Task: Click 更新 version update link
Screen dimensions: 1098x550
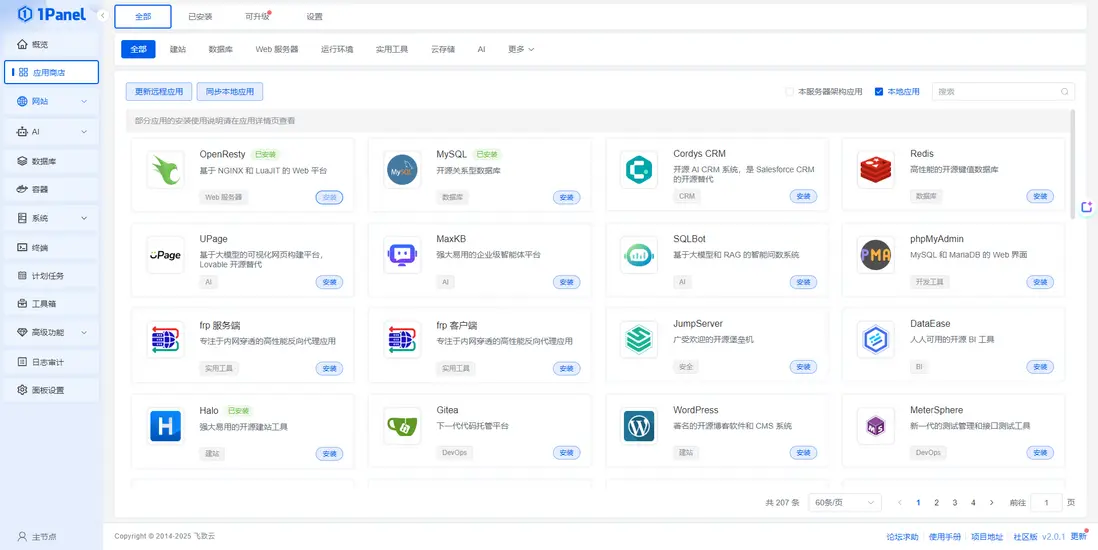Action: pyautogui.click(x=1078, y=537)
